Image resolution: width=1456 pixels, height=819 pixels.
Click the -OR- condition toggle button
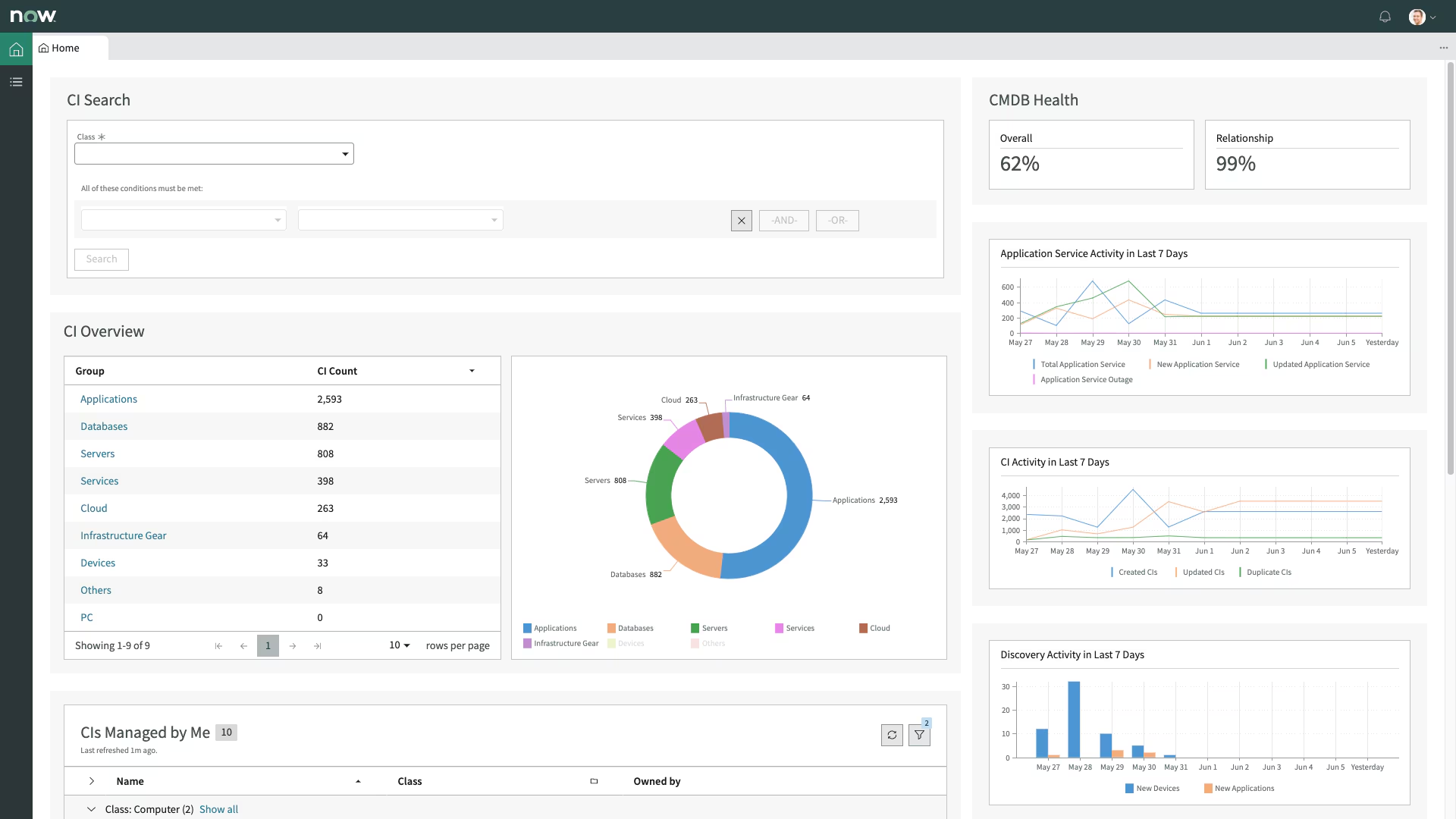(837, 220)
